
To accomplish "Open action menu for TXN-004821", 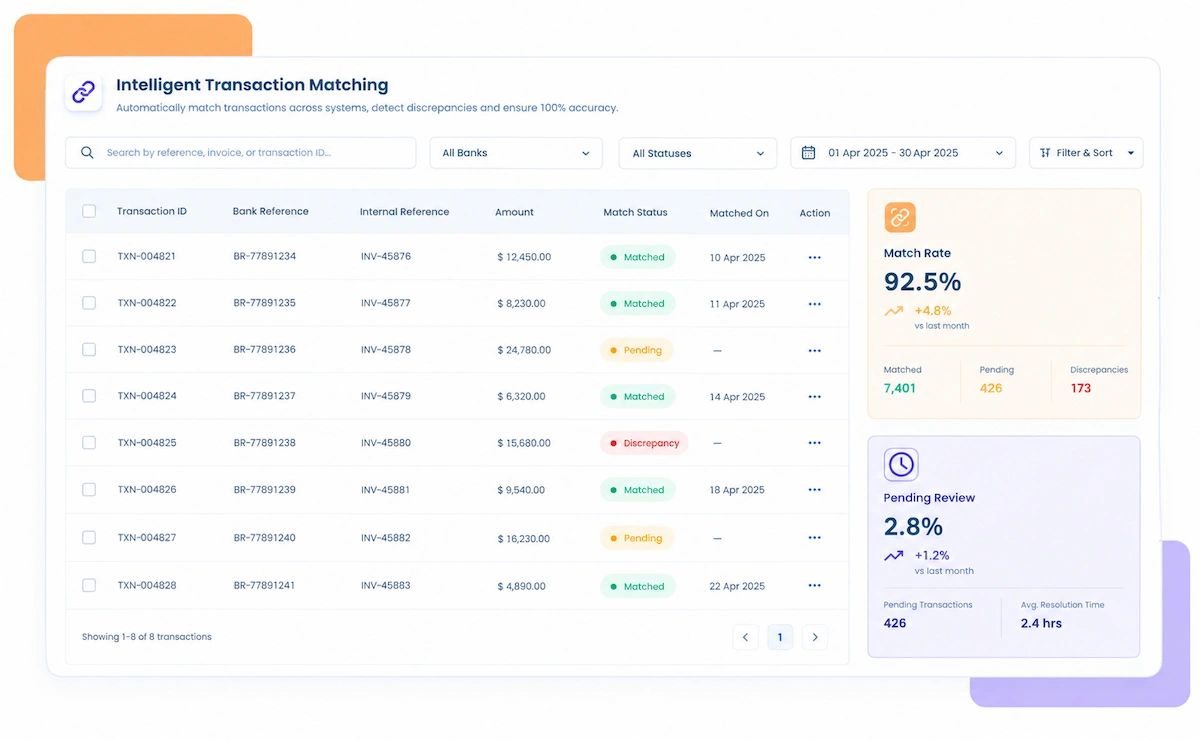I will (x=814, y=257).
